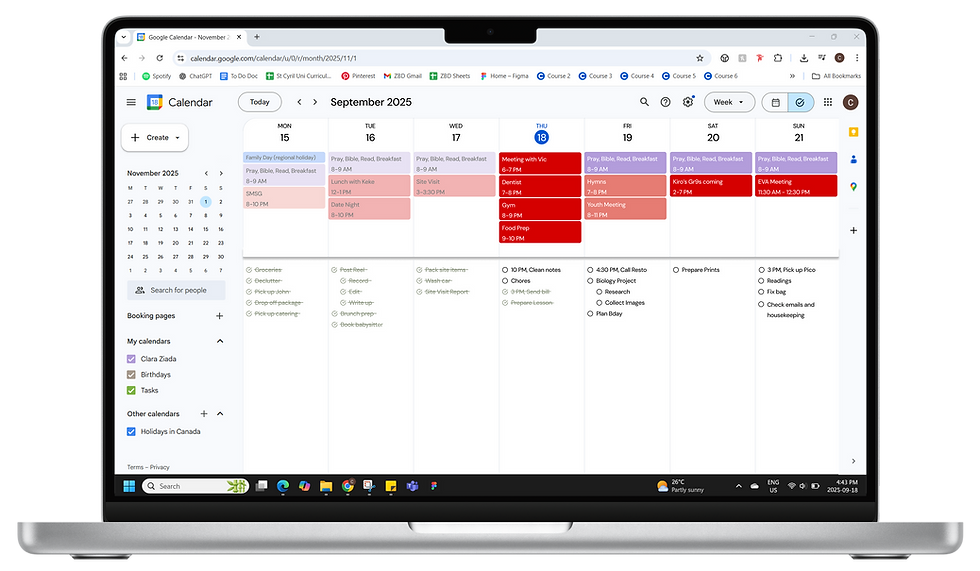Viewport: 980px width, 571px height.
Task: Click the Today button
Action: pyautogui.click(x=259, y=102)
